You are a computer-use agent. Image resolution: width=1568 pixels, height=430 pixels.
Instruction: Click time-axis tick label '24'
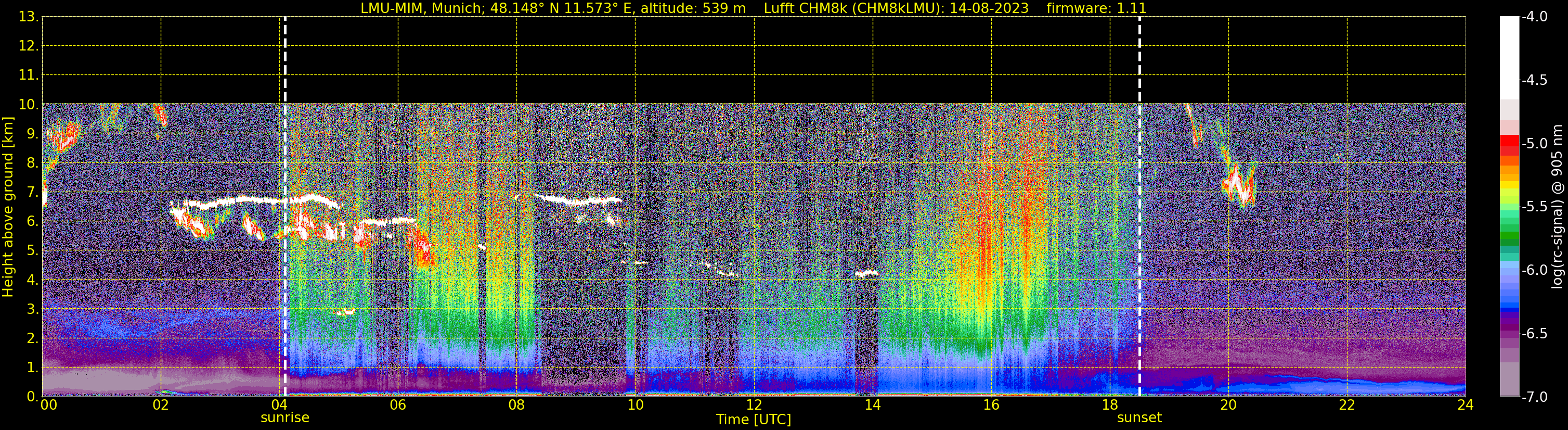tap(1466, 405)
